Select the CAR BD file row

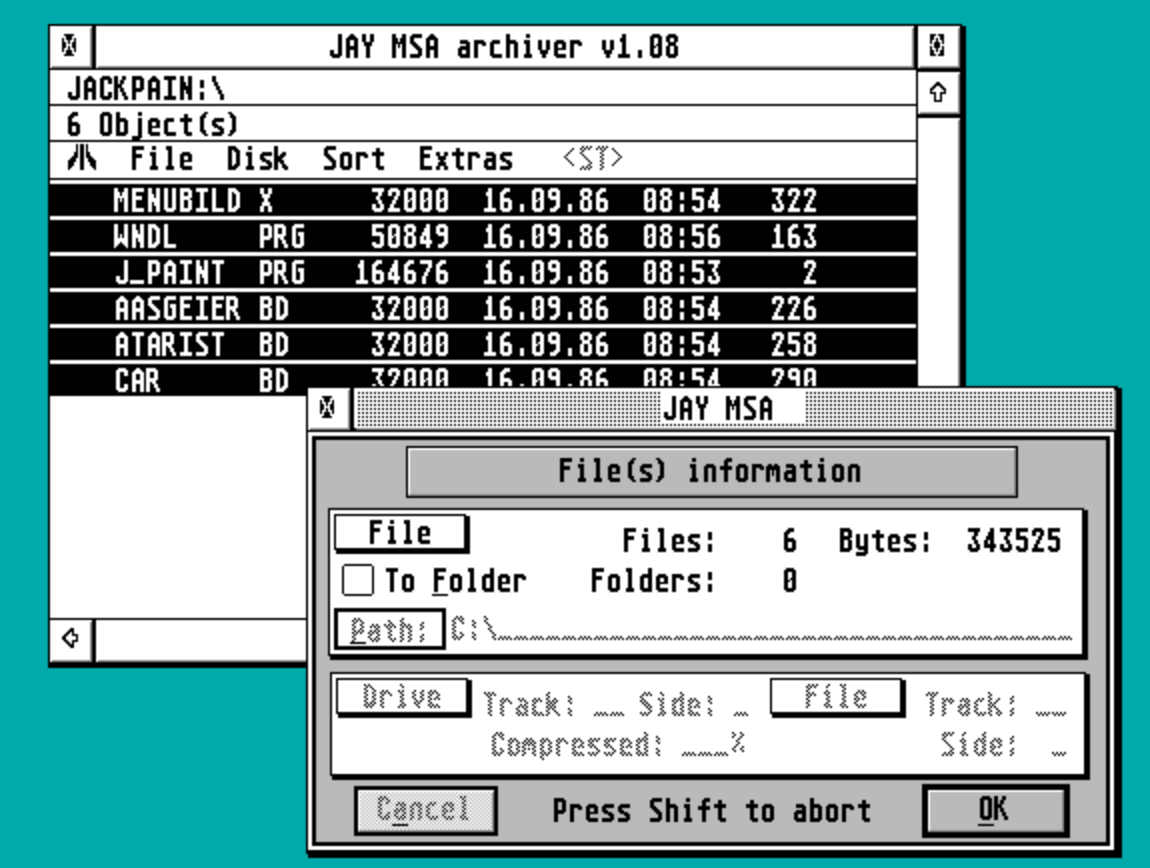[178, 379]
